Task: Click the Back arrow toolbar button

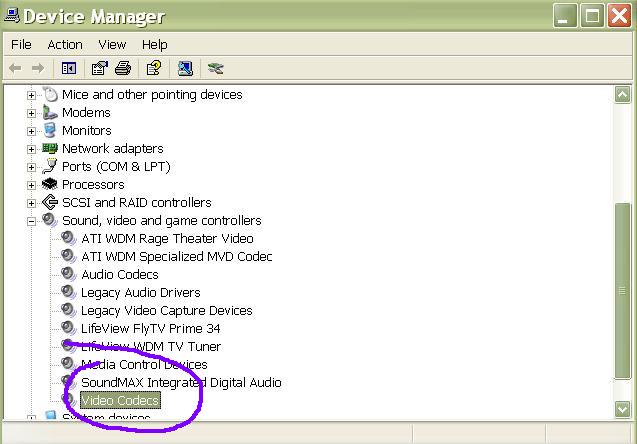Action: coord(15,68)
